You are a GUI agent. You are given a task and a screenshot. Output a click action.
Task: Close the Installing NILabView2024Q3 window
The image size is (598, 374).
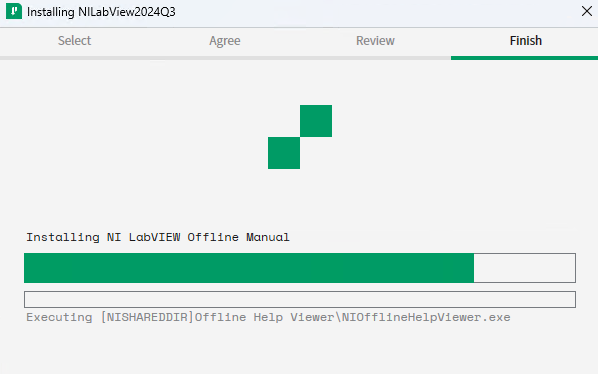click(x=587, y=11)
